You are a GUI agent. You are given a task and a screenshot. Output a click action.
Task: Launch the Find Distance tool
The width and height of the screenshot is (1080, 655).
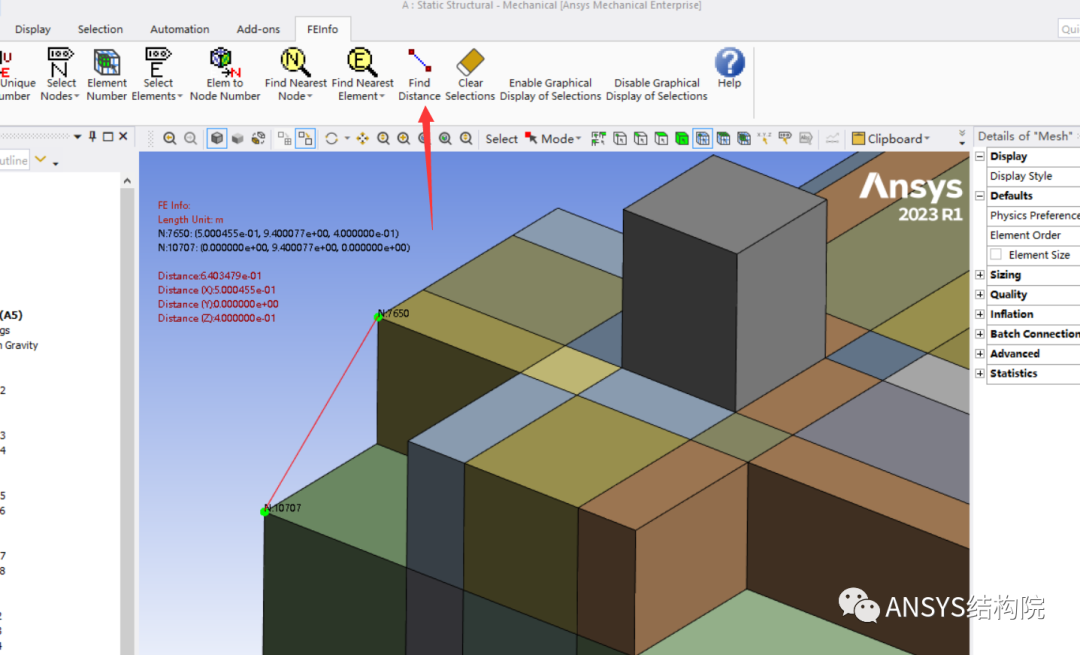(419, 74)
